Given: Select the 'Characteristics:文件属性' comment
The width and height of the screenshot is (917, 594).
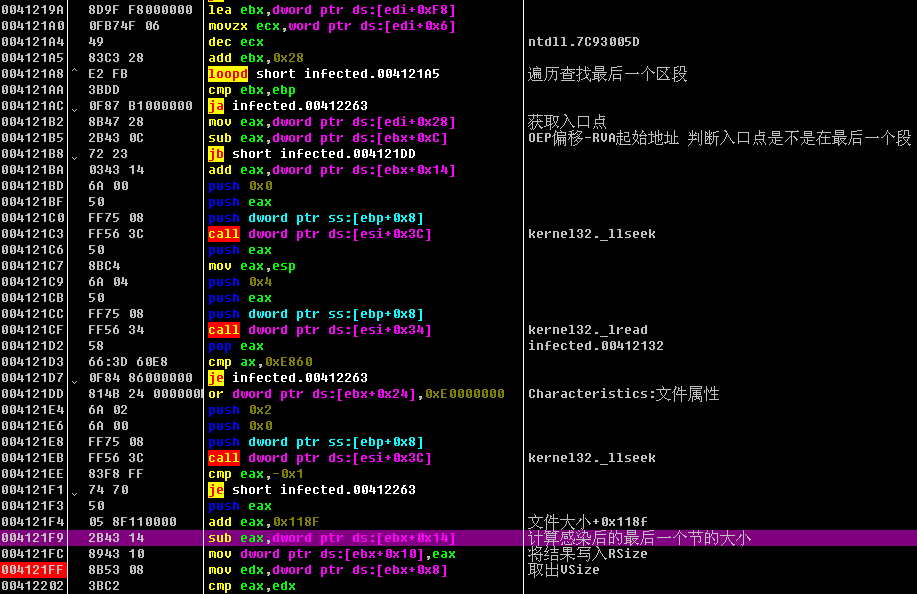Looking at the screenshot, I should [623, 394].
